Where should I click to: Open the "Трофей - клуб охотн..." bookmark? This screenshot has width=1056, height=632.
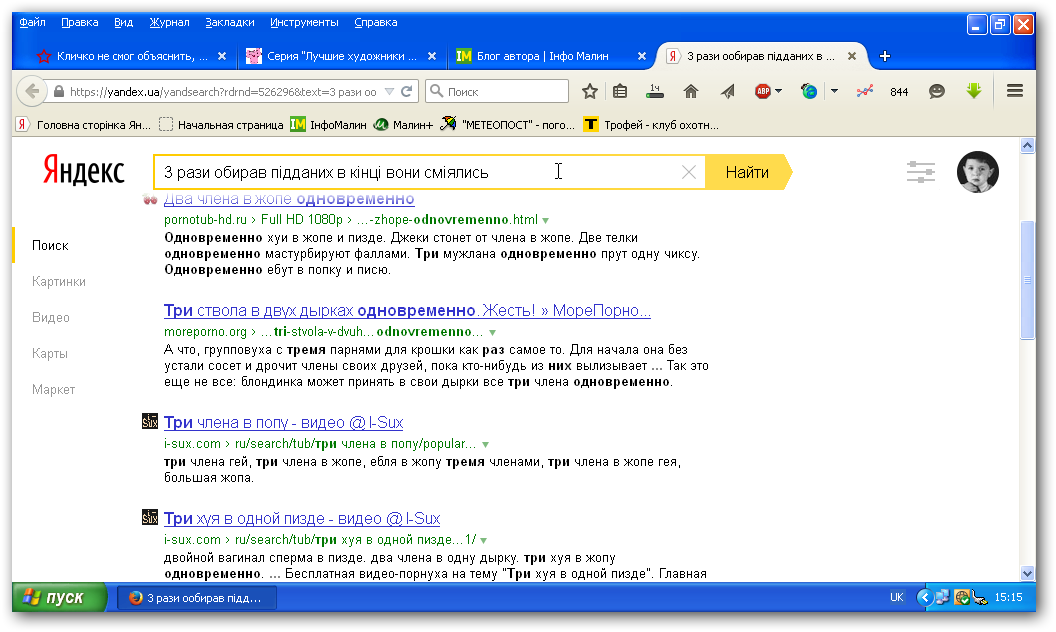pos(651,125)
